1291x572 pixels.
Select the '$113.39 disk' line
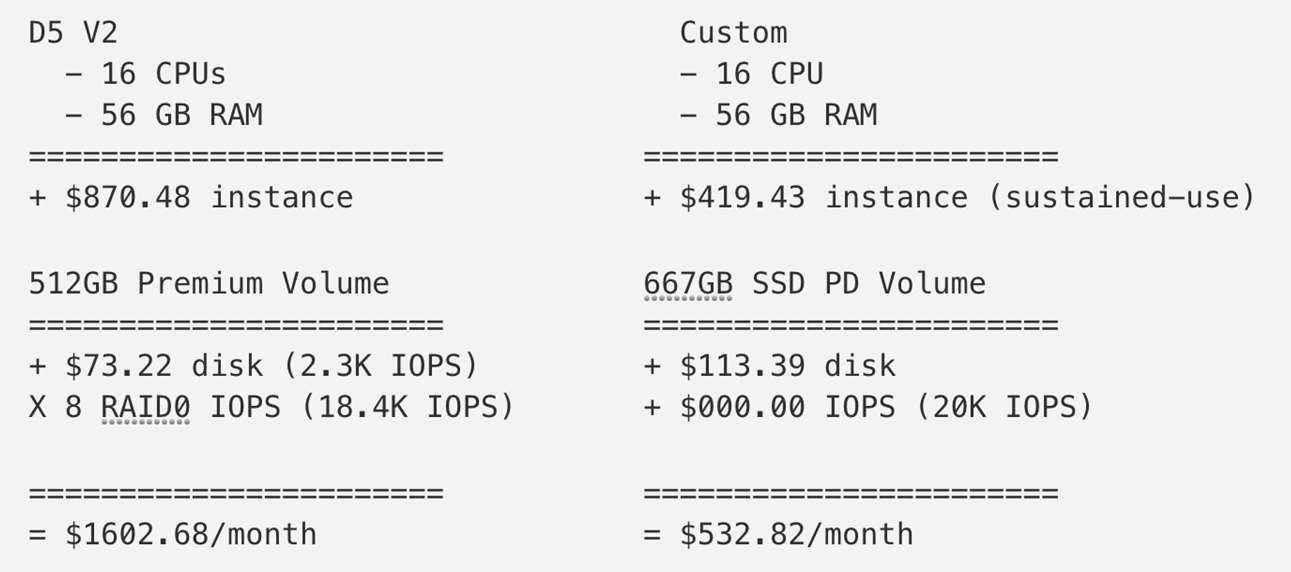(x=770, y=366)
